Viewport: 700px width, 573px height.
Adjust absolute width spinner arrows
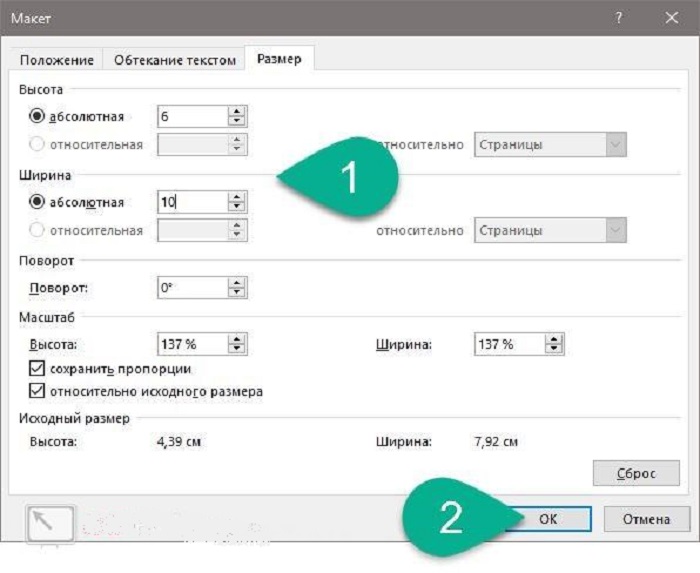click(236, 202)
